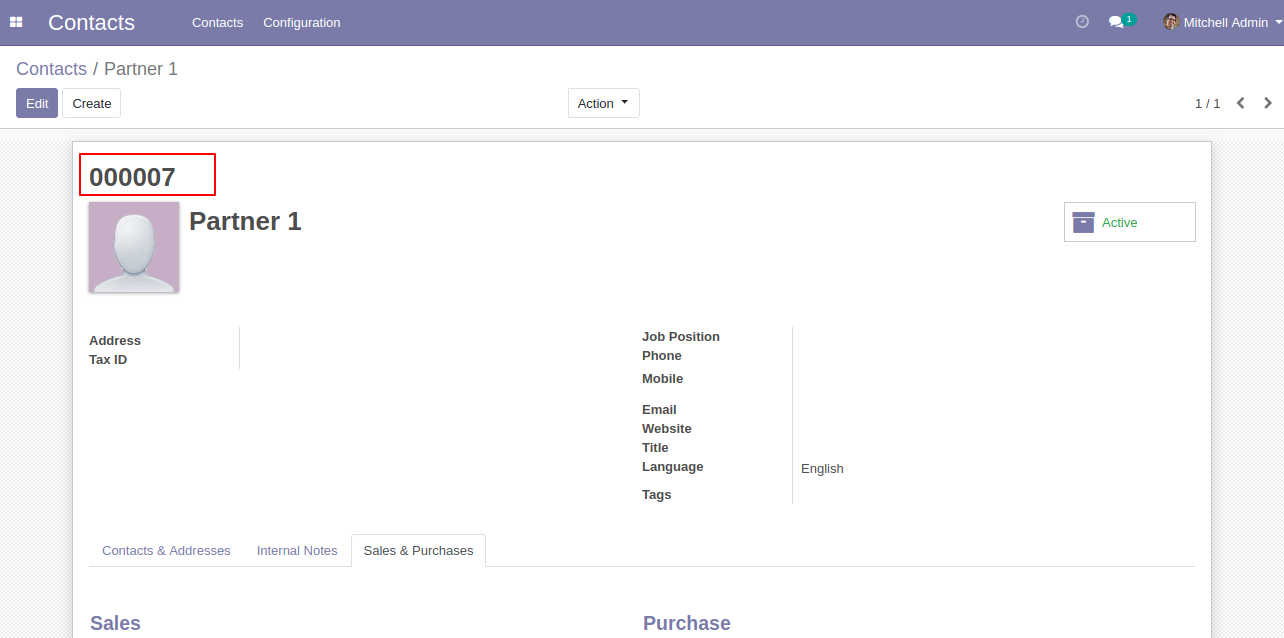The image size is (1284, 638).
Task: Click the pager text 1 / 1
Action: 1207,104
